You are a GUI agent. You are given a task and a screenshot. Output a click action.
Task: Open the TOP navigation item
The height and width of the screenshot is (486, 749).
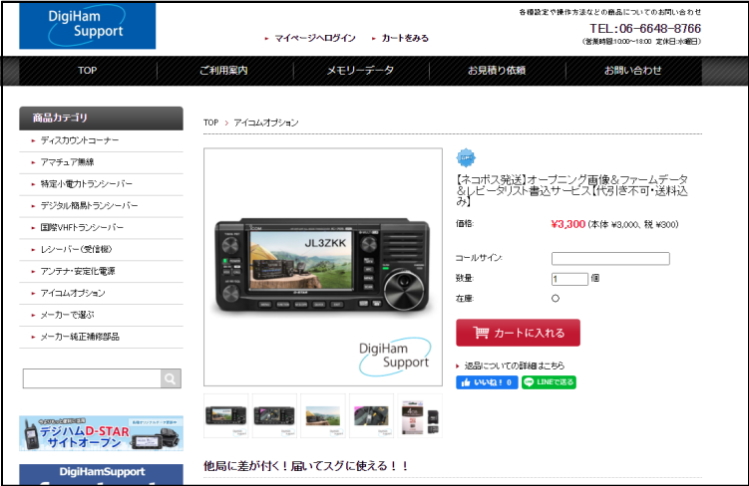pos(87,71)
